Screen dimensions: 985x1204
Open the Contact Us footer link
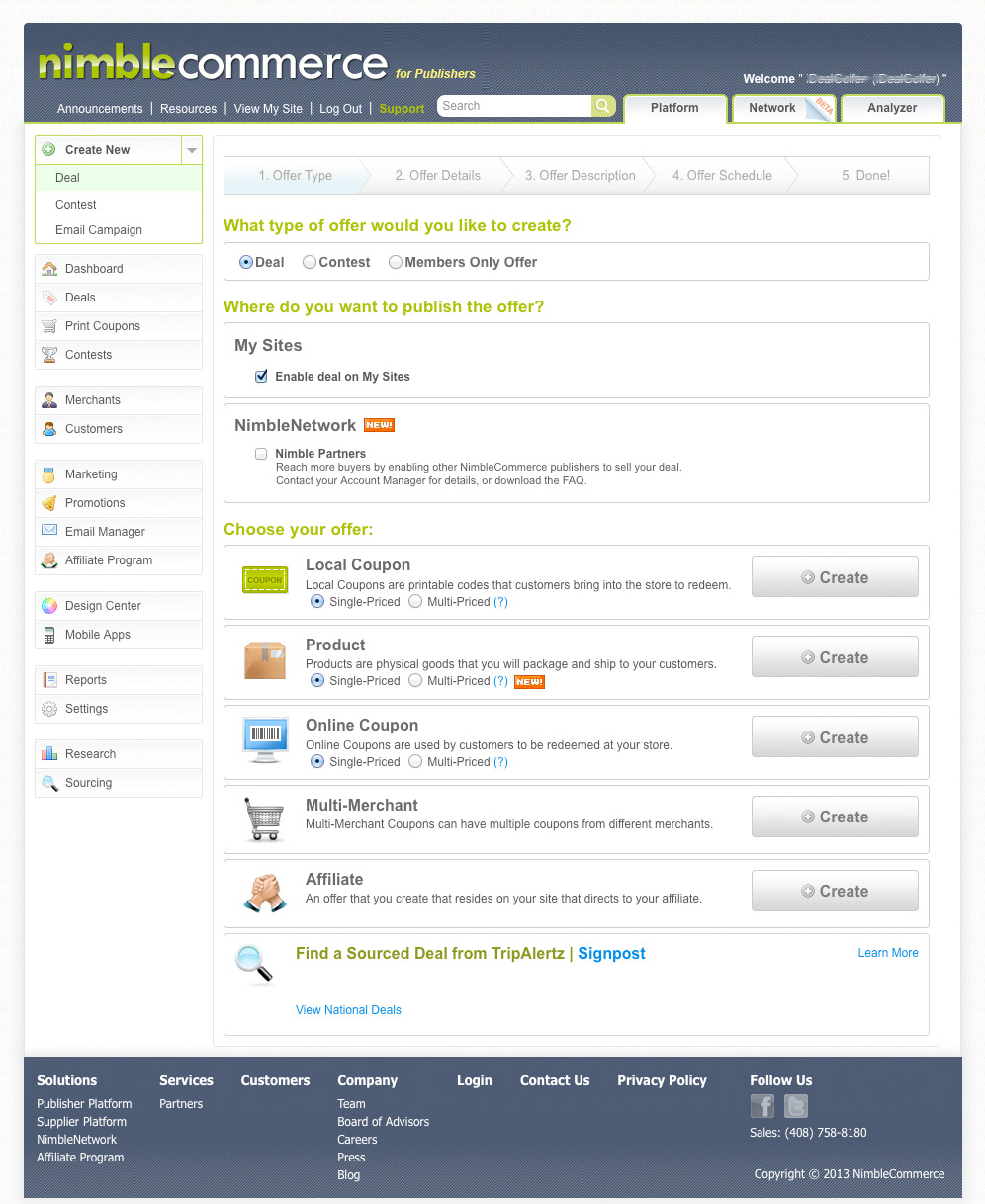coord(555,1080)
